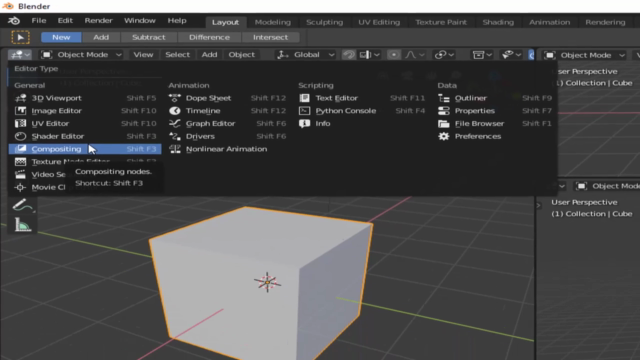Open Python Console editor
The height and width of the screenshot is (360, 640).
click(x=362, y=111)
